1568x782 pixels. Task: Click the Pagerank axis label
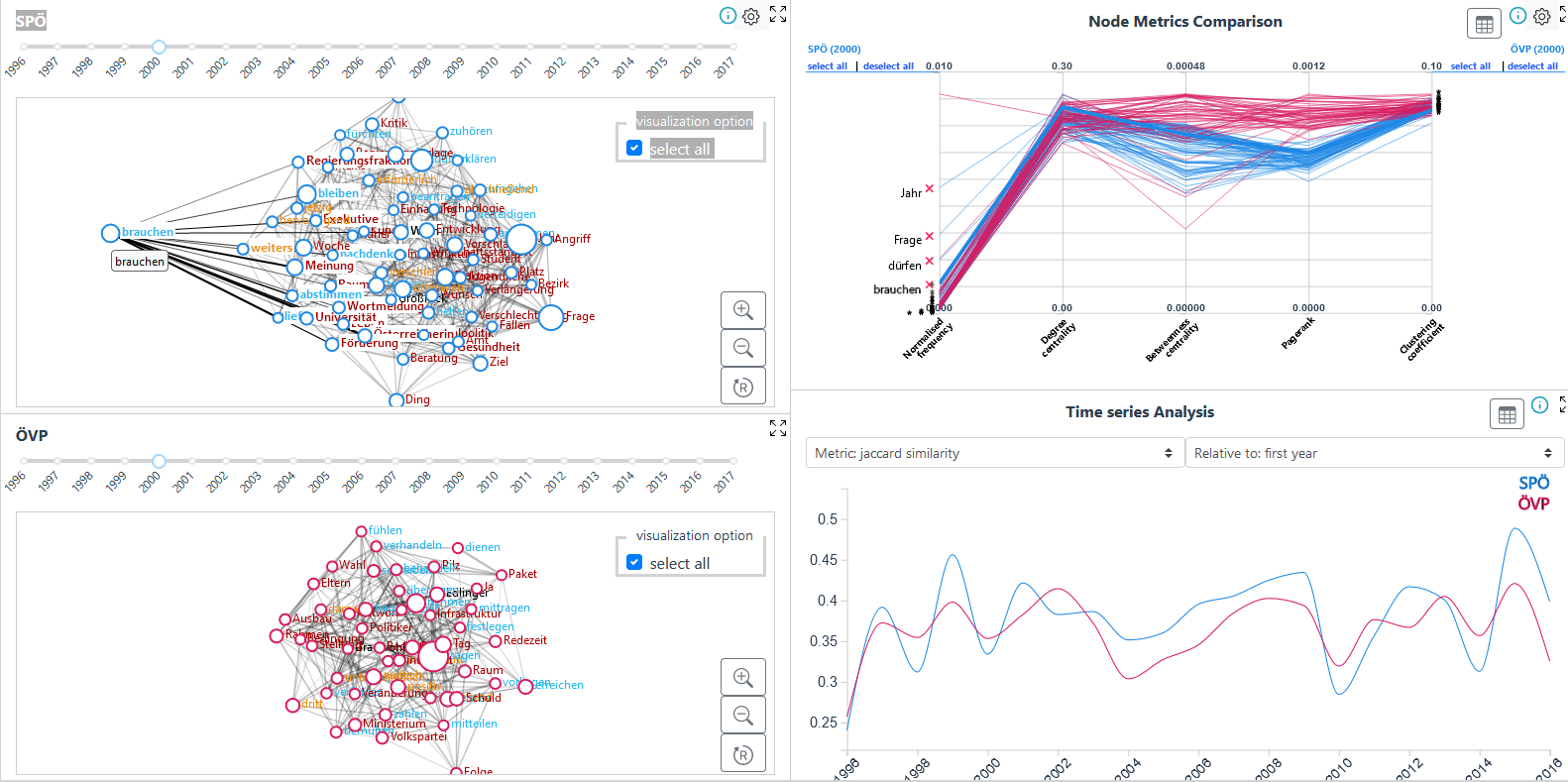(x=1298, y=332)
